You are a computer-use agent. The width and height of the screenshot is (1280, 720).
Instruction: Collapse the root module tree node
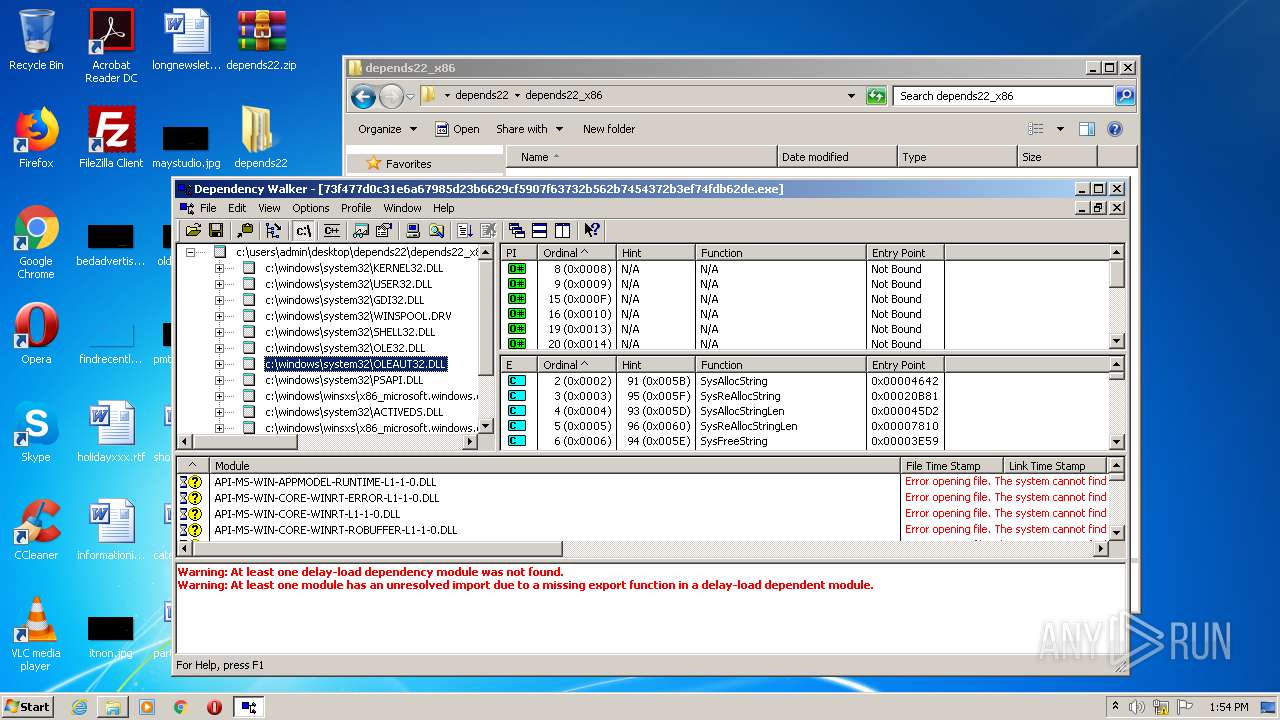[x=190, y=252]
